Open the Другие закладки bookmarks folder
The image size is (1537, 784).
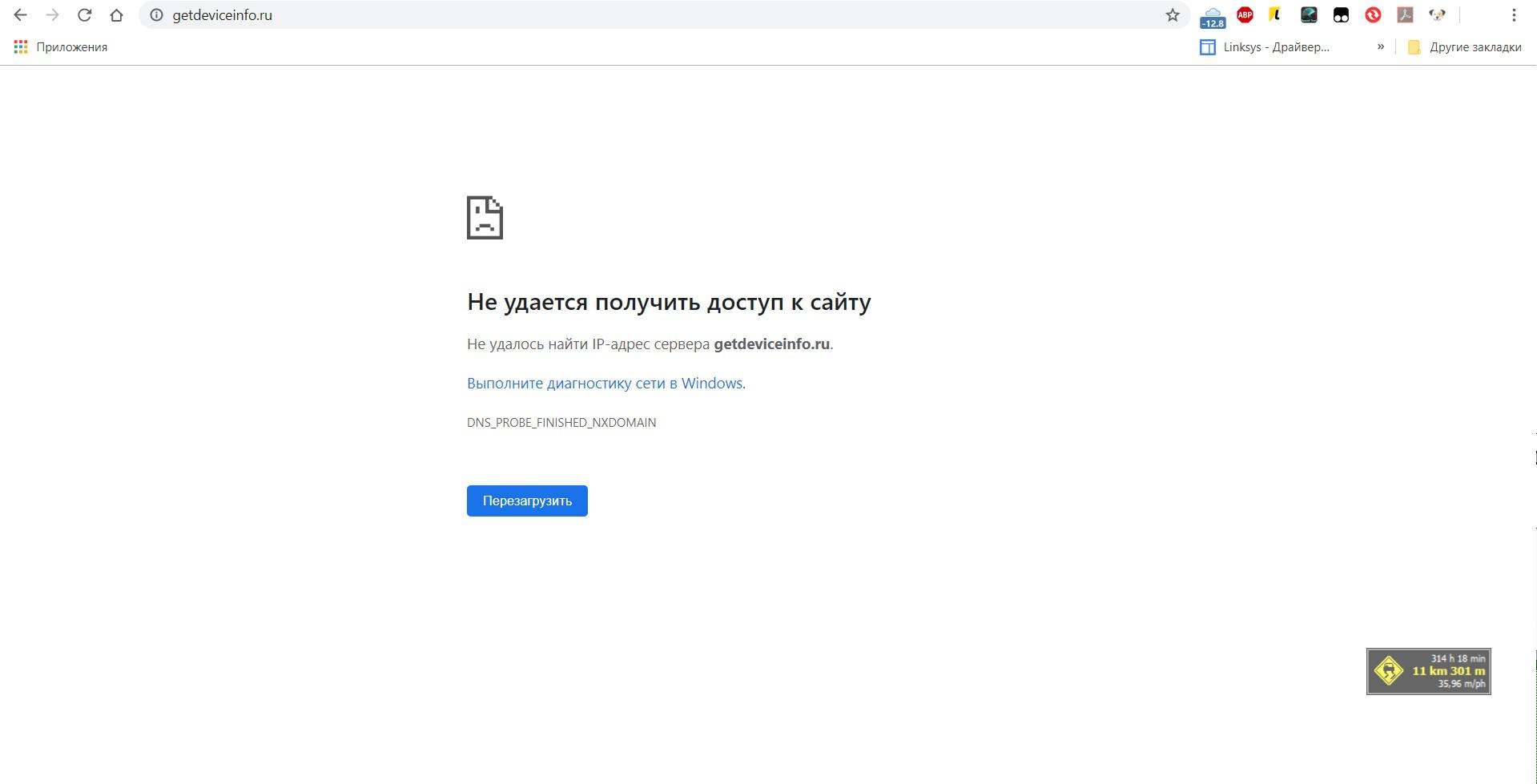click(1465, 47)
